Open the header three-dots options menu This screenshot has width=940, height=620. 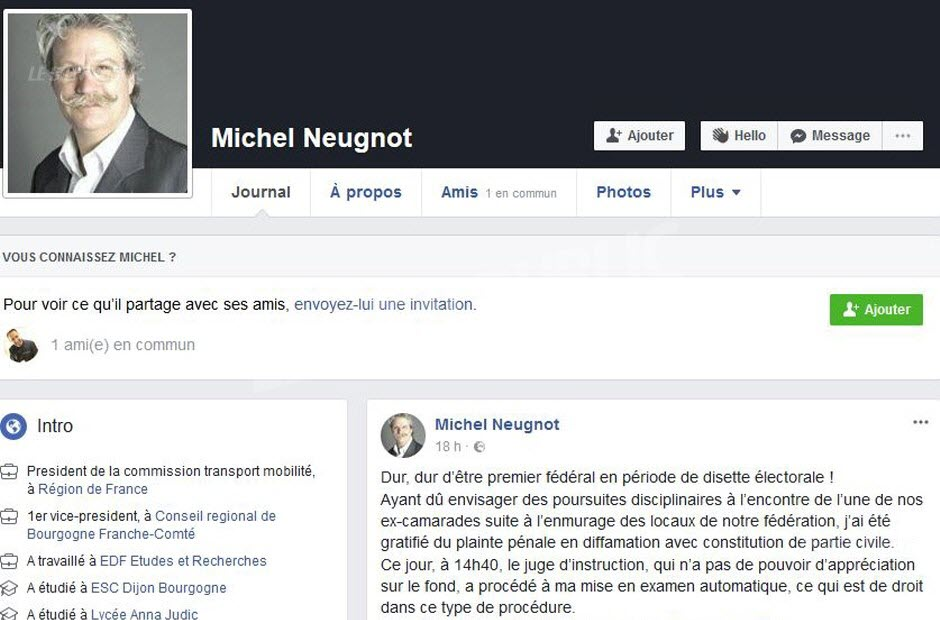pyautogui.click(x=902, y=136)
